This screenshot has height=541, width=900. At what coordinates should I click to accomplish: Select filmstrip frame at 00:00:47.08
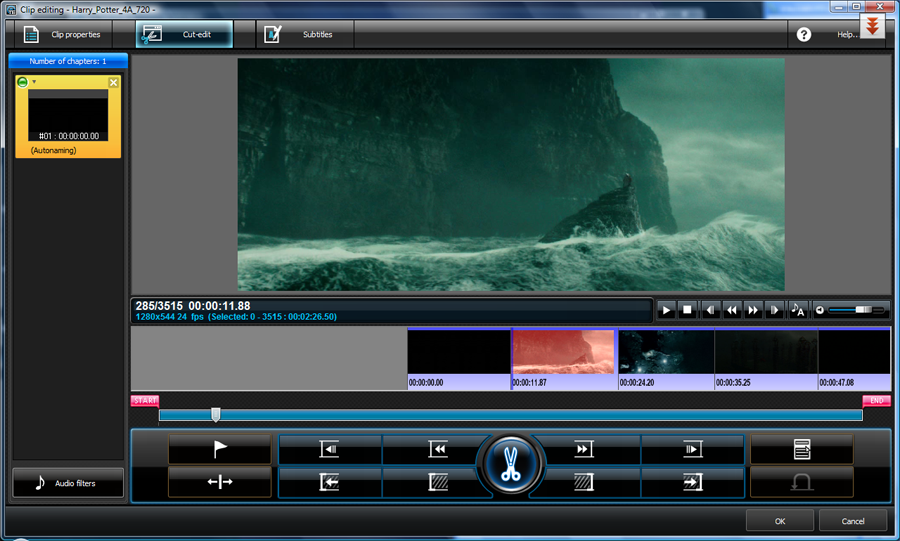tap(855, 359)
